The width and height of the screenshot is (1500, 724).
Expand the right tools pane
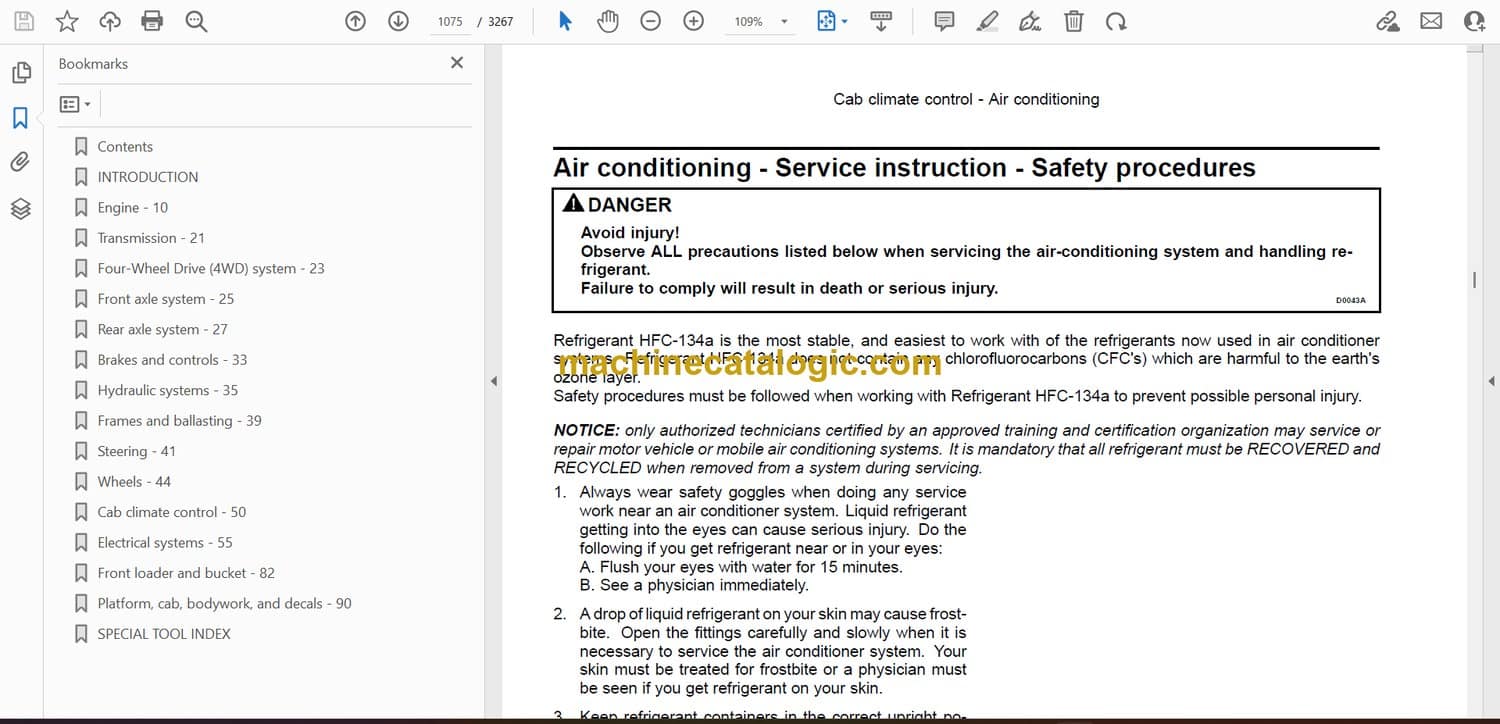[1491, 381]
